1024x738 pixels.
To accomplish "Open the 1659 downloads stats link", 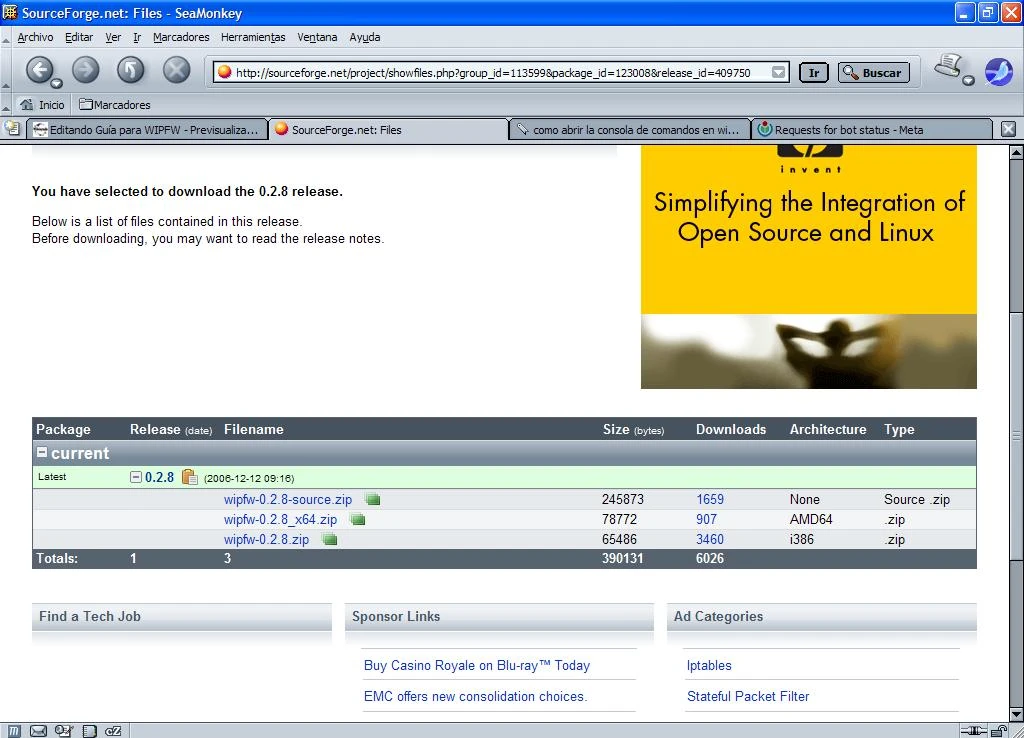I will coord(710,499).
